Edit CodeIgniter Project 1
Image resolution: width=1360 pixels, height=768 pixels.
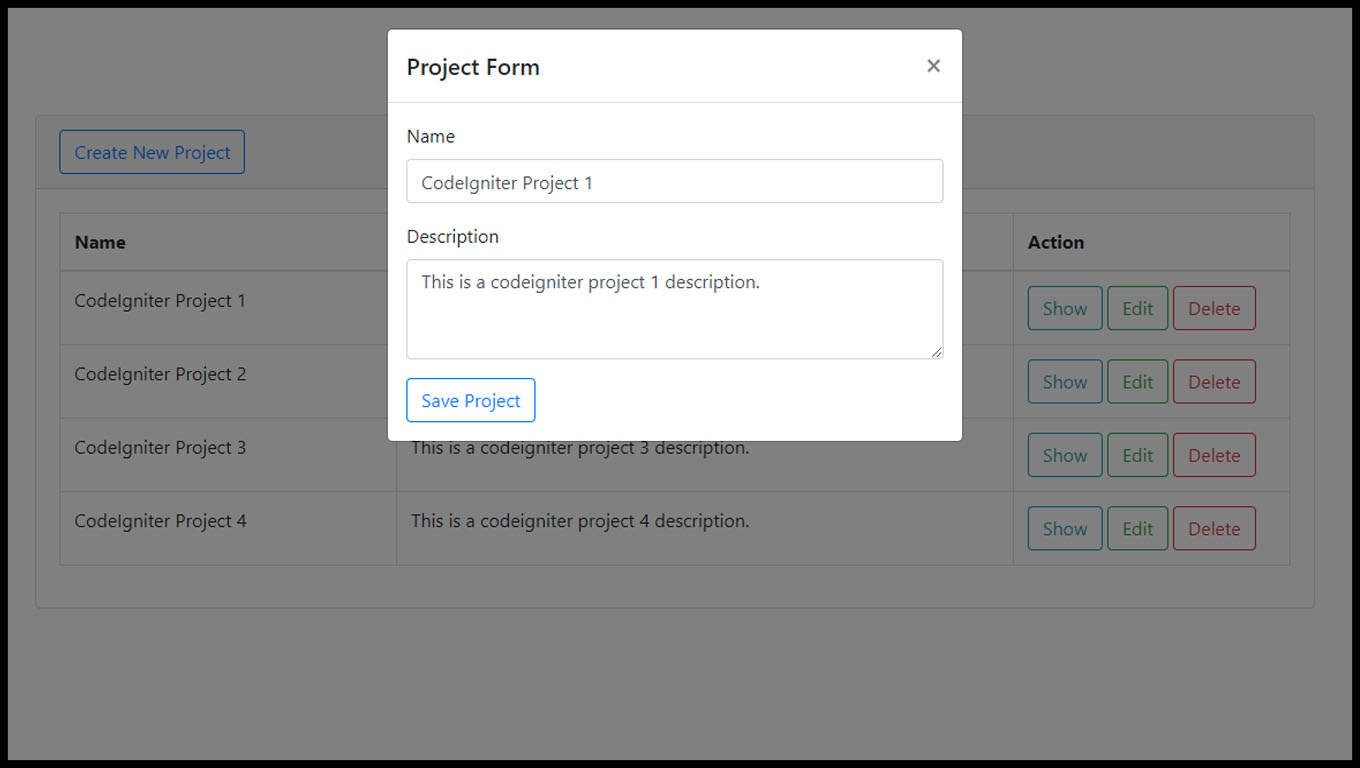tap(1138, 308)
